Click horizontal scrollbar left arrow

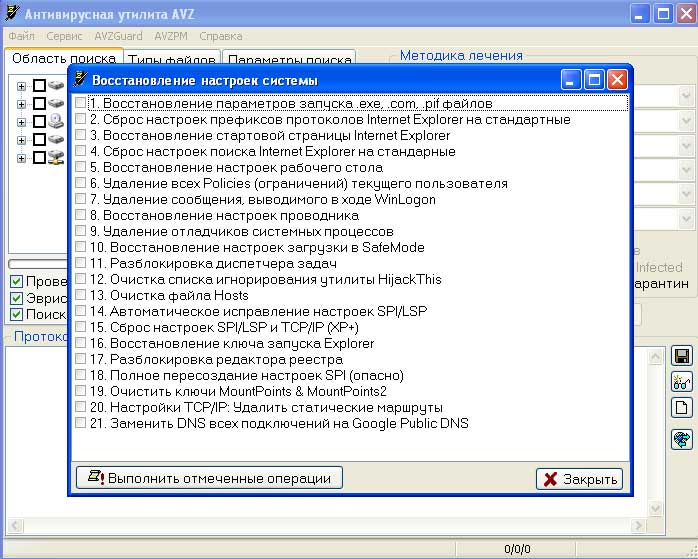[15, 526]
